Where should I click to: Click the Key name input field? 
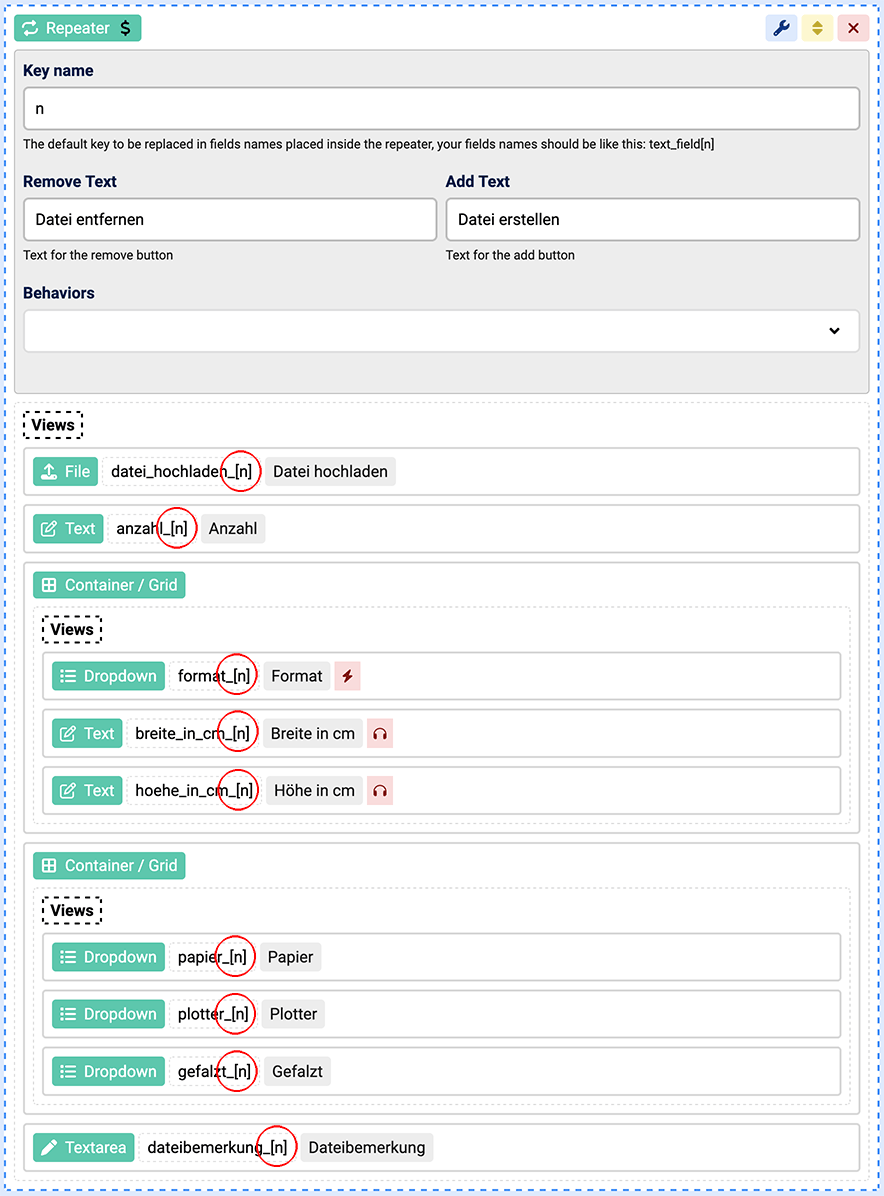pyautogui.click(x=441, y=109)
